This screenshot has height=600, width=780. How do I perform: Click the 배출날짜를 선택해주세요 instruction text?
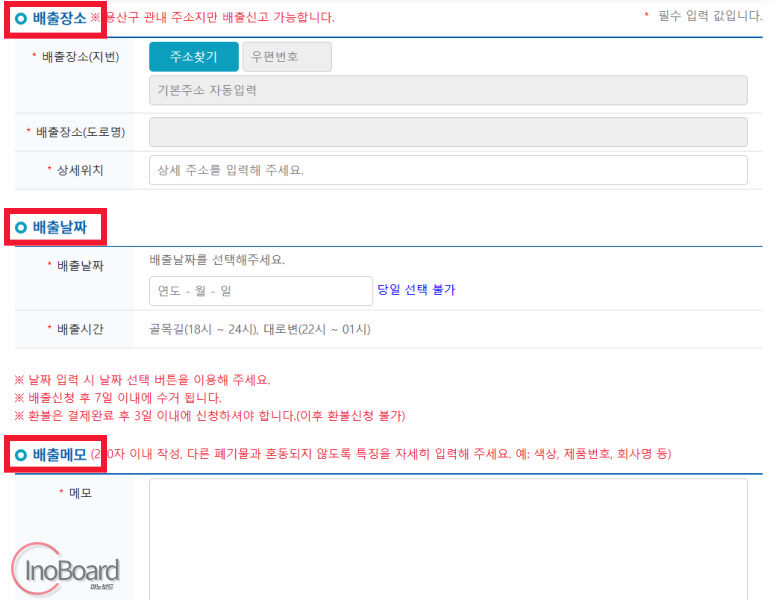pyautogui.click(x=217, y=260)
